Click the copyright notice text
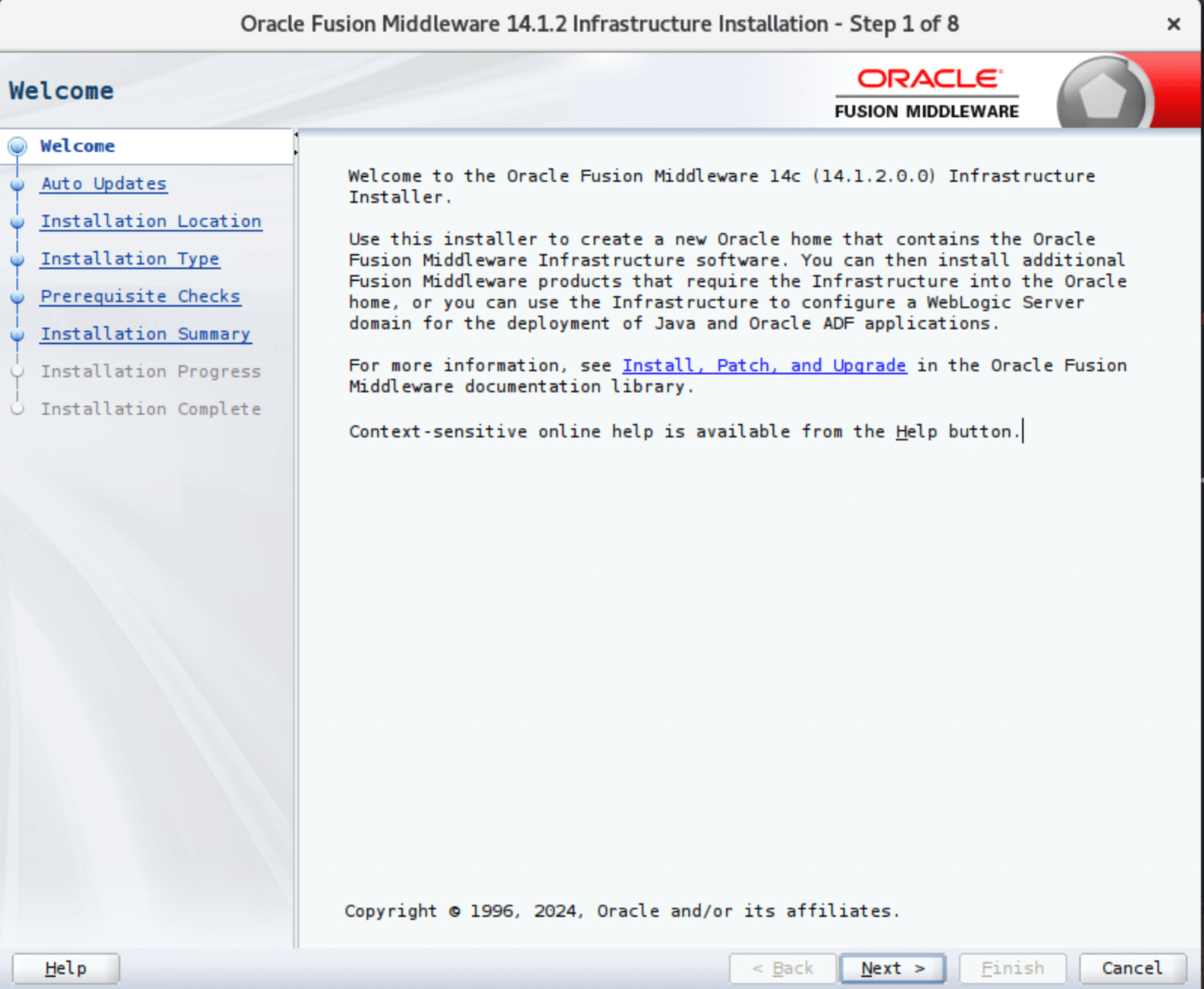This screenshot has height=989, width=1204. pos(622,911)
